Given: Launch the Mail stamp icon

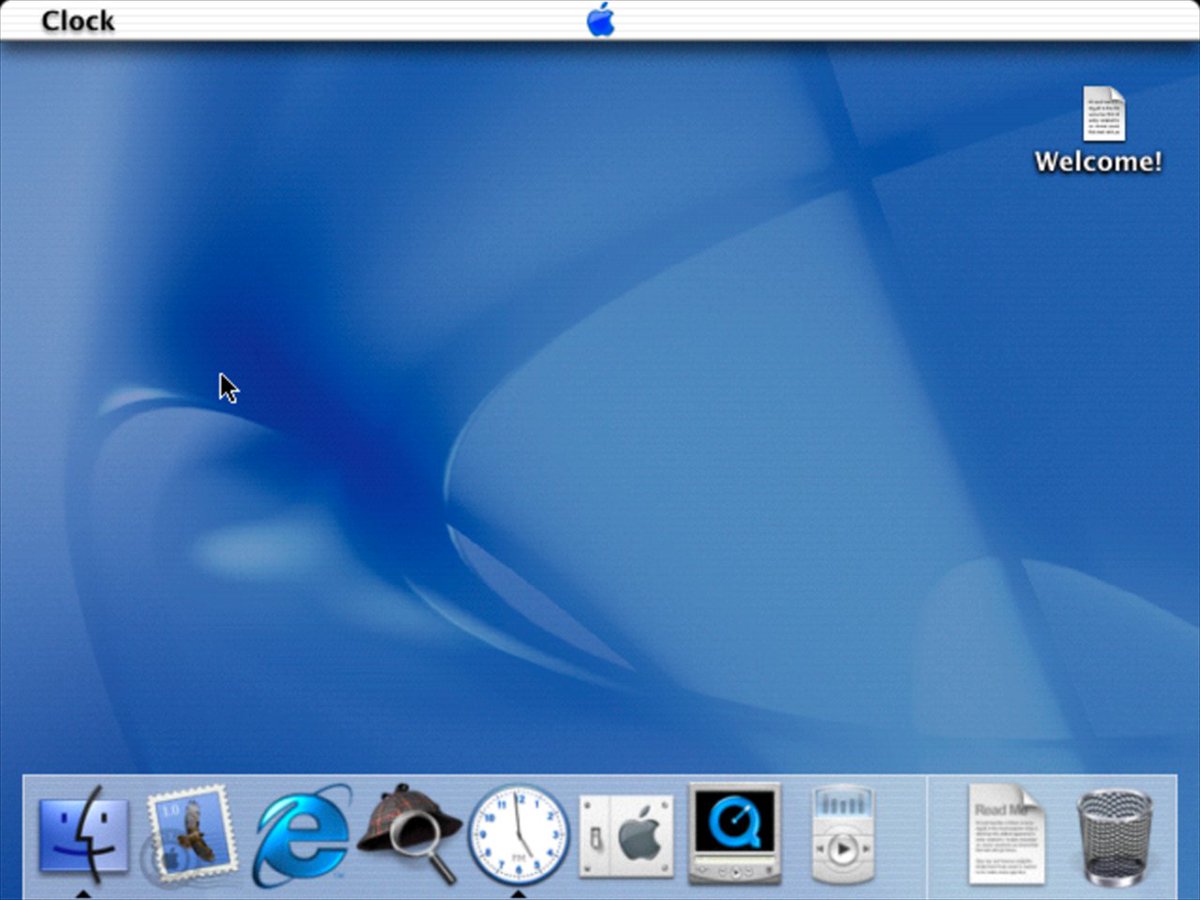Looking at the screenshot, I should (x=190, y=836).
